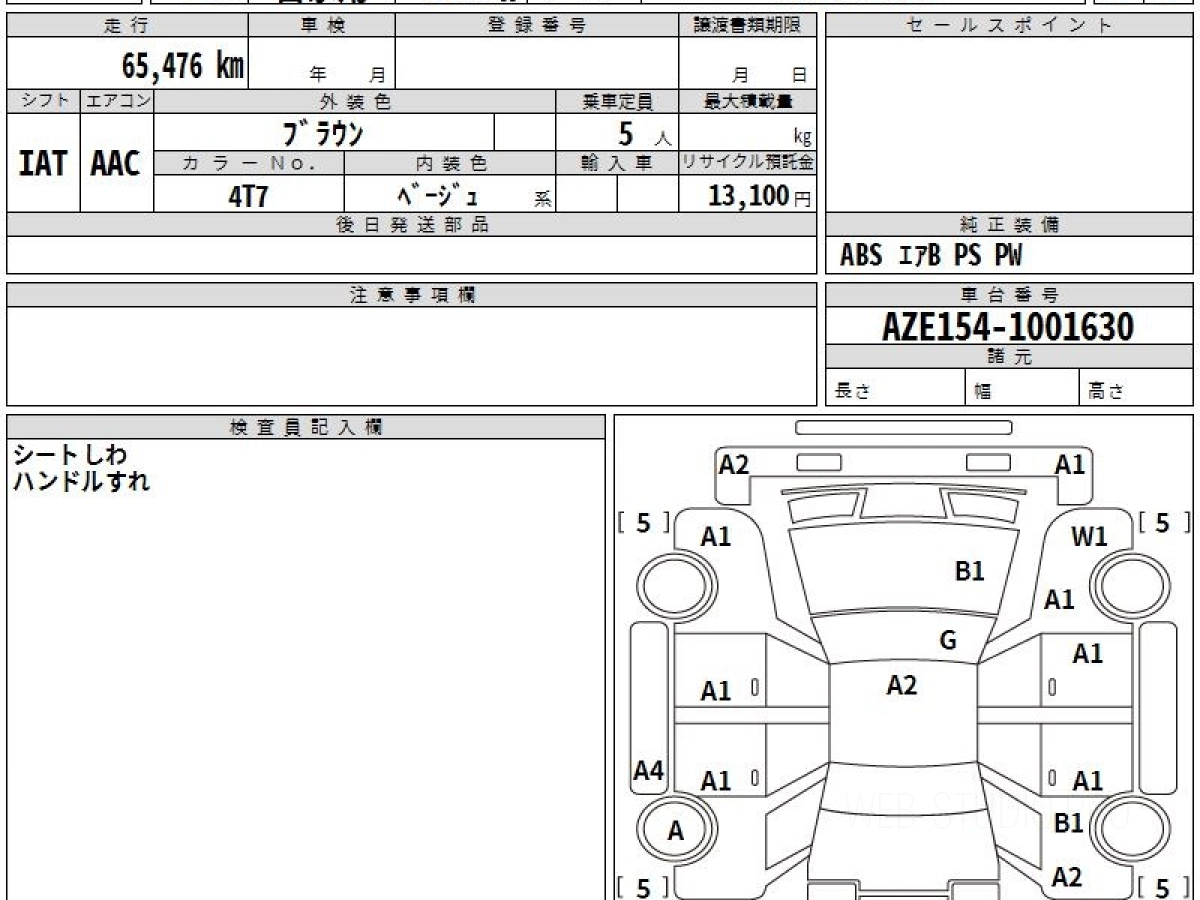Image resolution: width=1200 pixels, height=900 pixels.
Task: Click the 外装色 header
Action: tap(355, 101)
